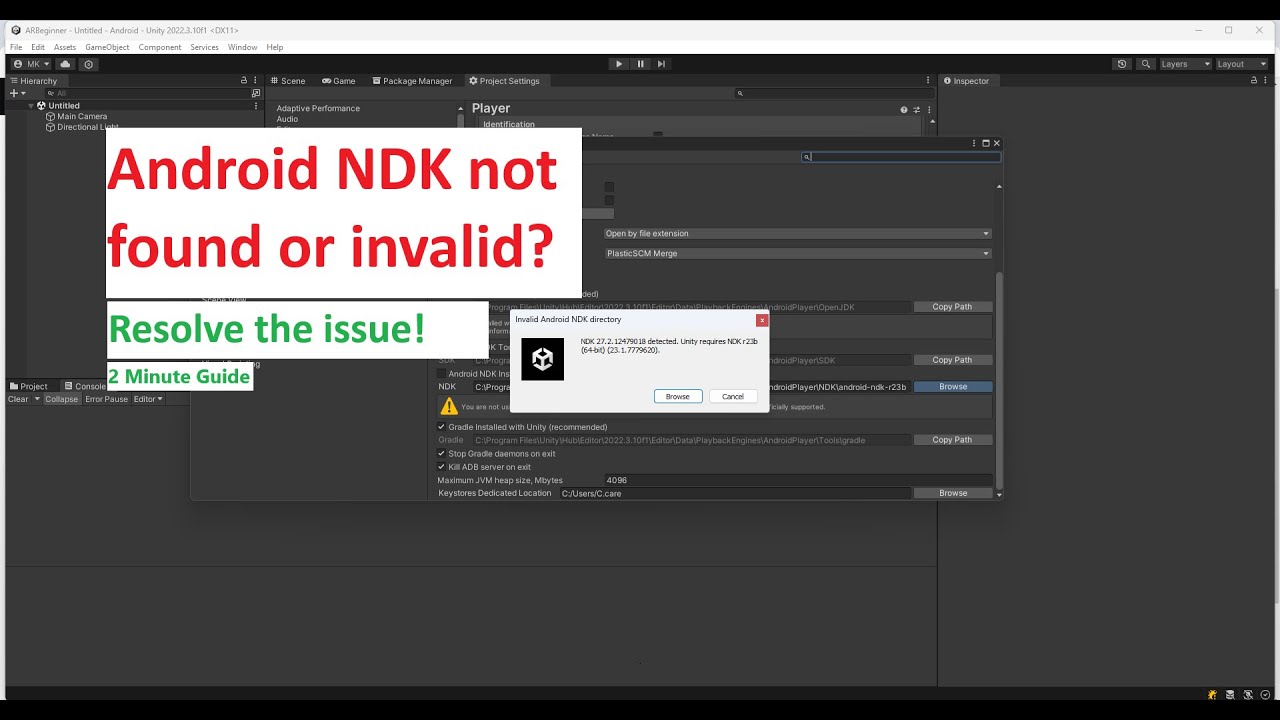Toggle Stop Gradle daemons on exit

(x=442, y=454)
